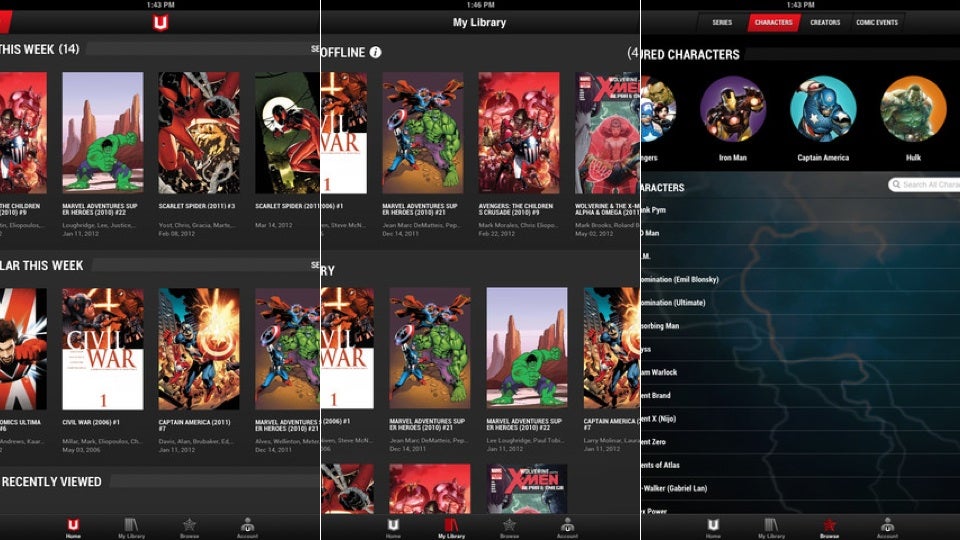Tap the Home icon on the Characters screen
Image resolution: width=960 pixels, height=540 pixels.
[713, 527]
